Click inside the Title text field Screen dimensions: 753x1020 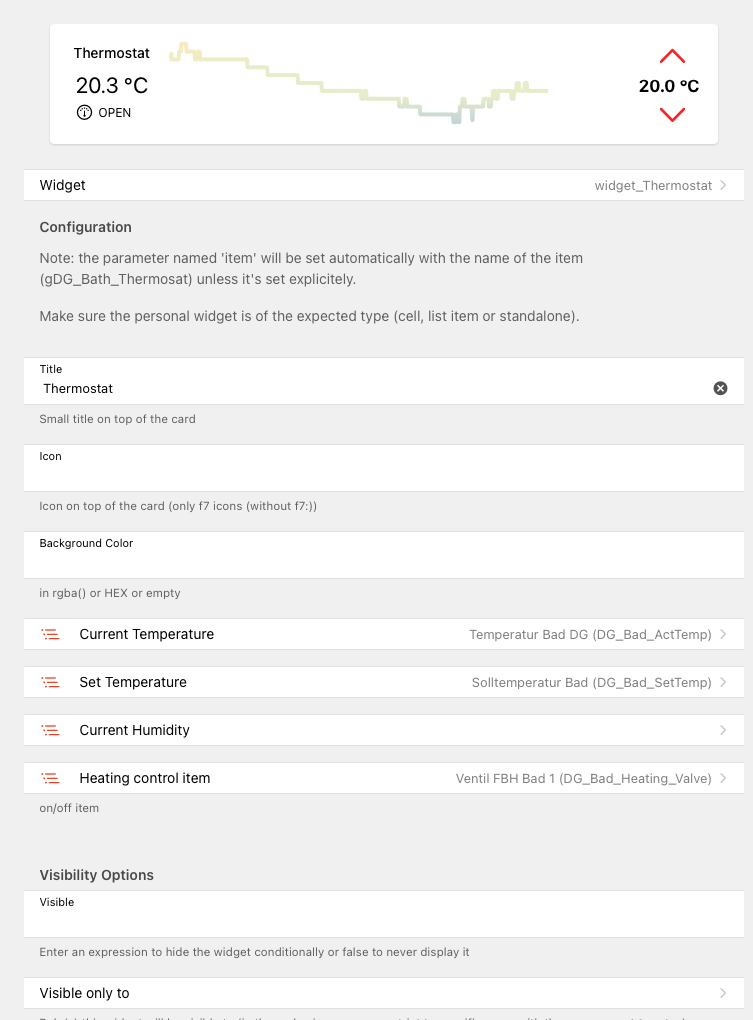pos(300,388)
